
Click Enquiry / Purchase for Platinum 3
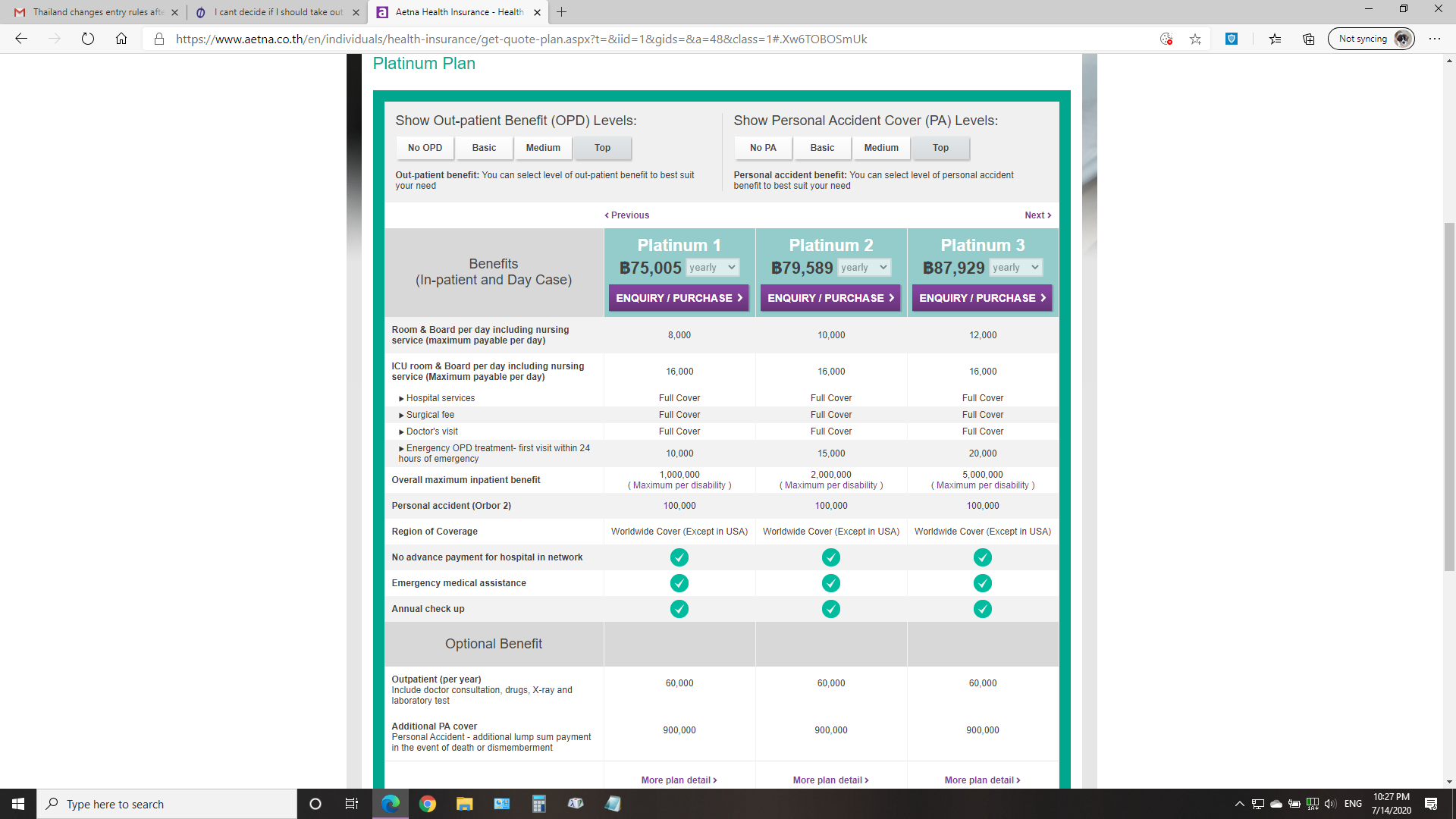982,298
